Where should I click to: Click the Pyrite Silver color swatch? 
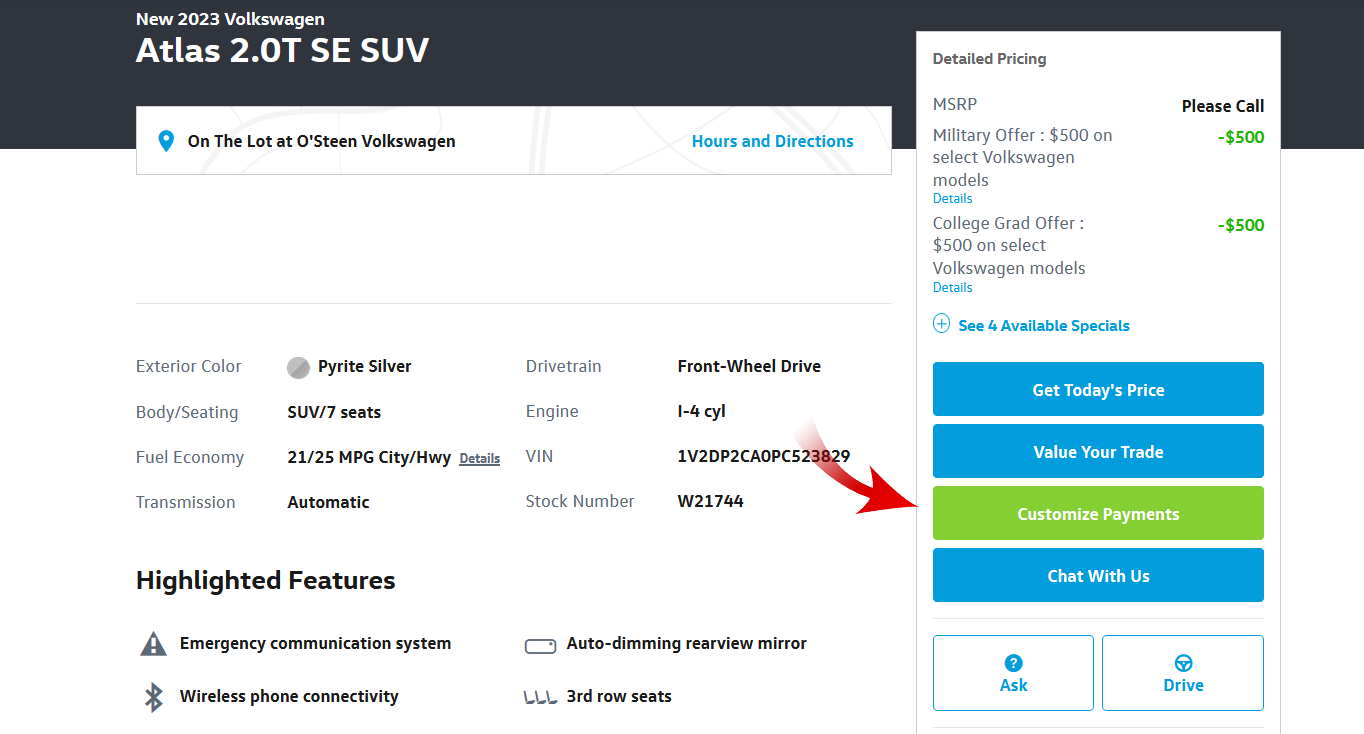[298, 367]
